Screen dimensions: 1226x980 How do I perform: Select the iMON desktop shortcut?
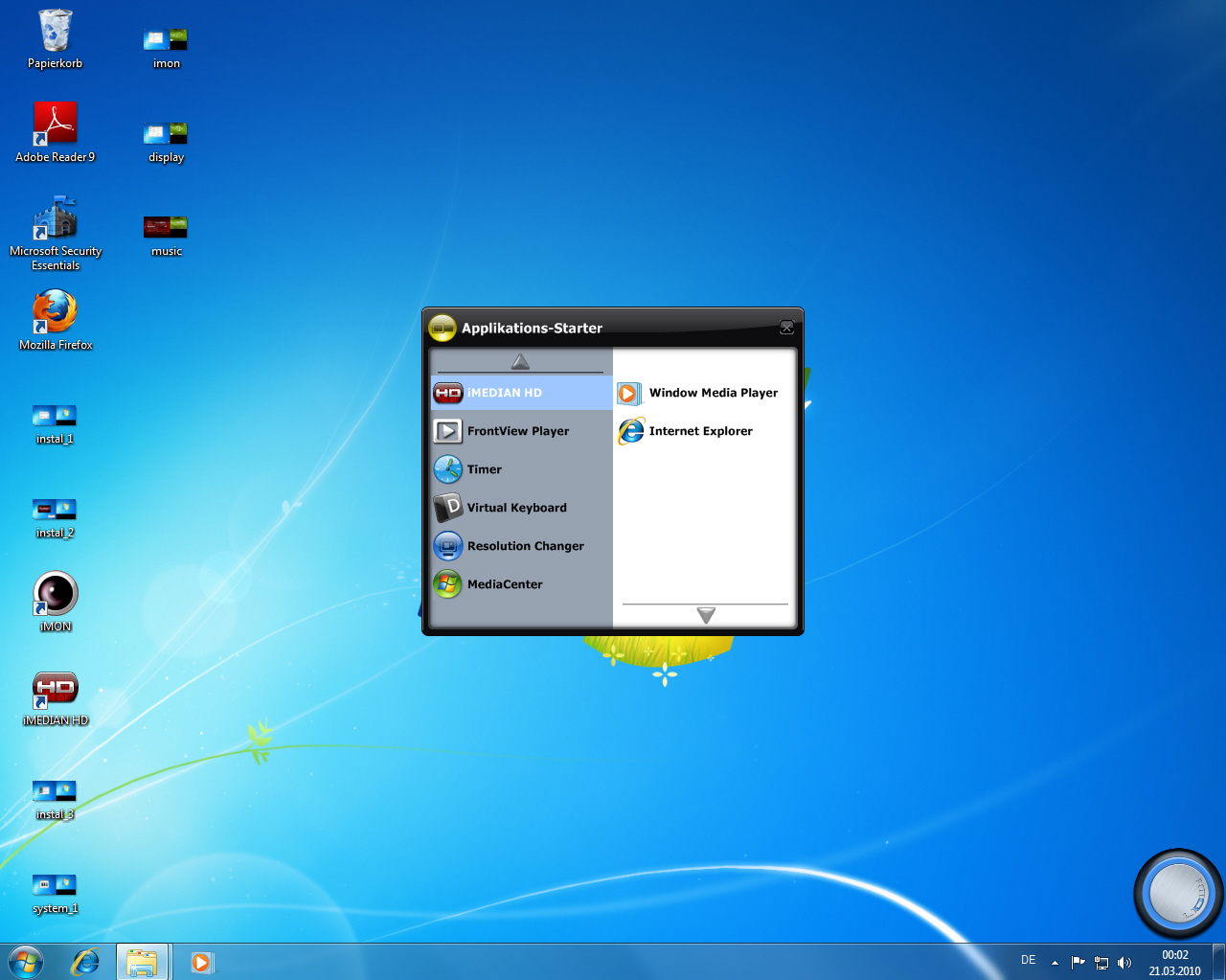[x=56, y=602]
